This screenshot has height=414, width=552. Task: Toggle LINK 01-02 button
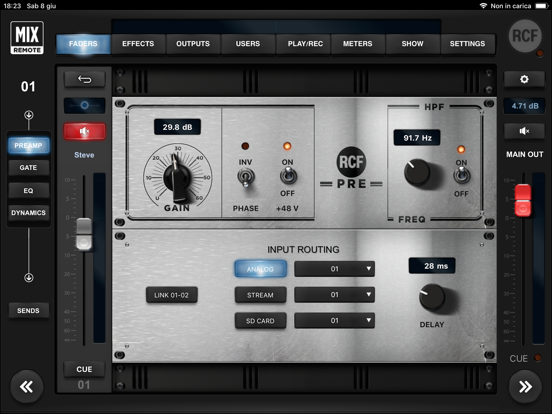pyautogui.click(x=171, y=295)
